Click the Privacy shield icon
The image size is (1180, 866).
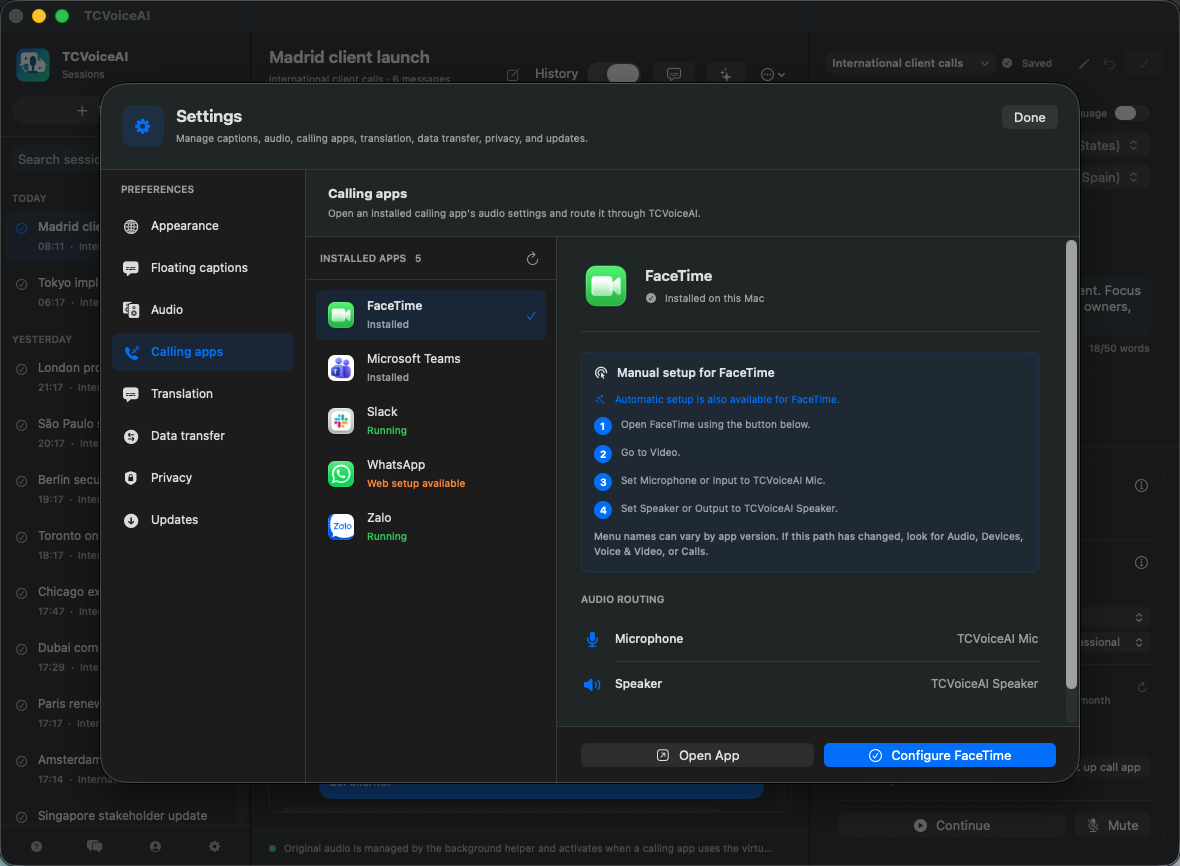131,478
